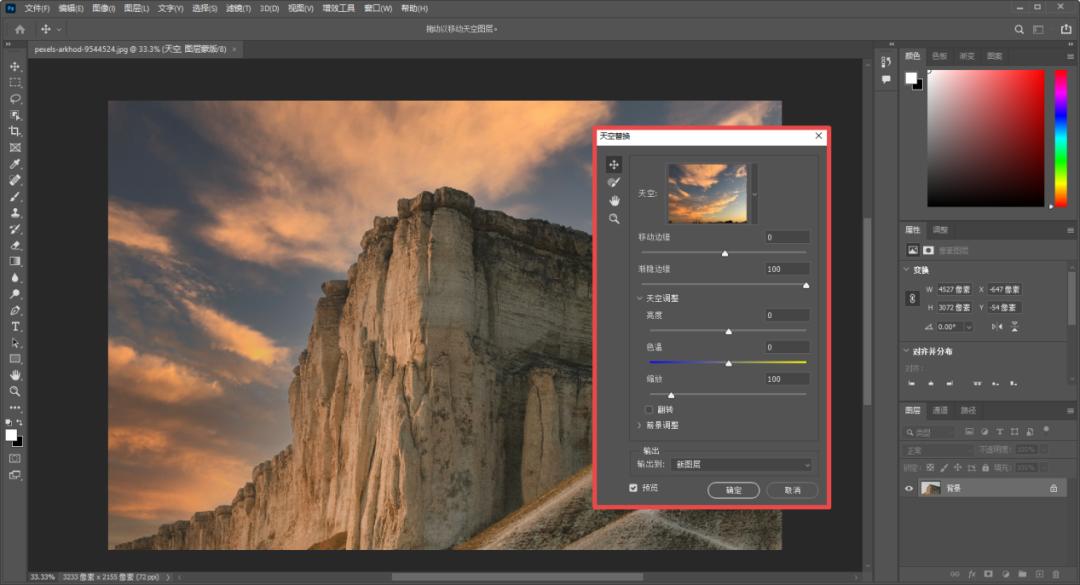The image size is (1080, 585).
Task: Hide the 背景 layer with eye icon
Action: coord(909,488)
